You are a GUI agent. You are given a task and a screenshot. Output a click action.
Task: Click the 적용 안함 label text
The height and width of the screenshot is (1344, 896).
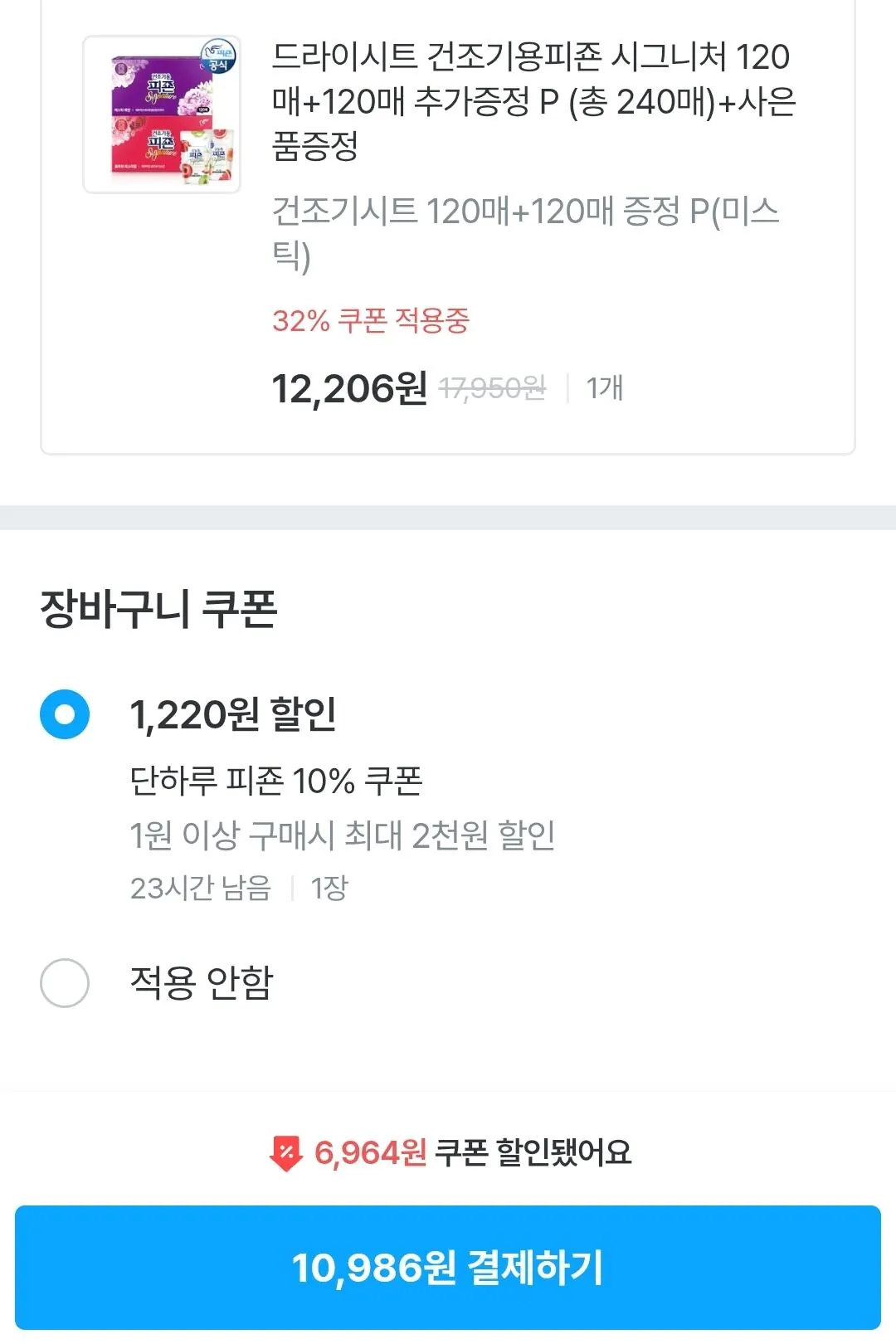pyautogui.click(x=202, y=983)
